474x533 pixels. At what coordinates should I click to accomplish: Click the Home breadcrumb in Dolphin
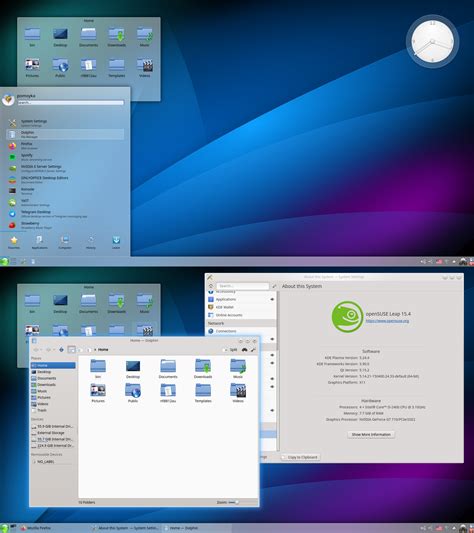click(103, 349)
